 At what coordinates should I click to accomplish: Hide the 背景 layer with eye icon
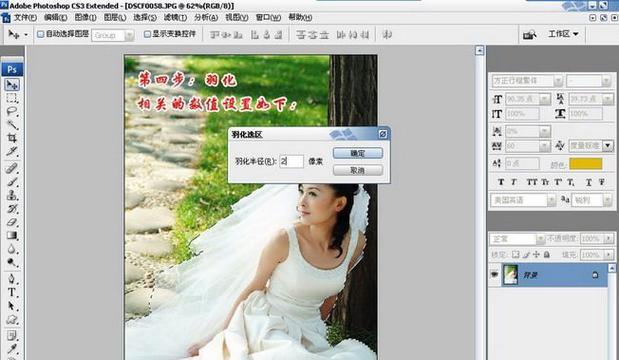point(494,274)
